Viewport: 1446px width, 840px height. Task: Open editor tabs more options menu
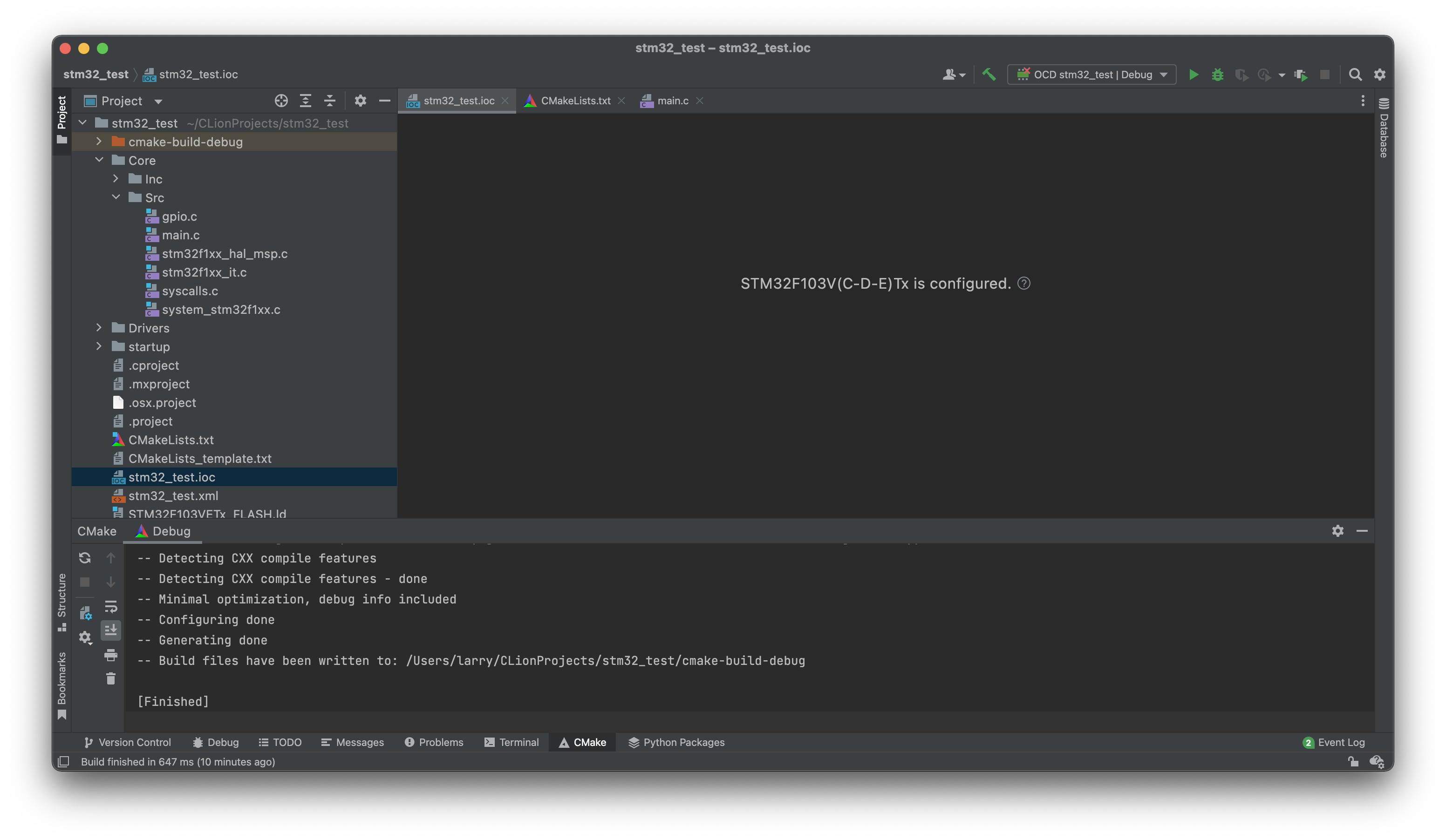[x=1363, y=101]
